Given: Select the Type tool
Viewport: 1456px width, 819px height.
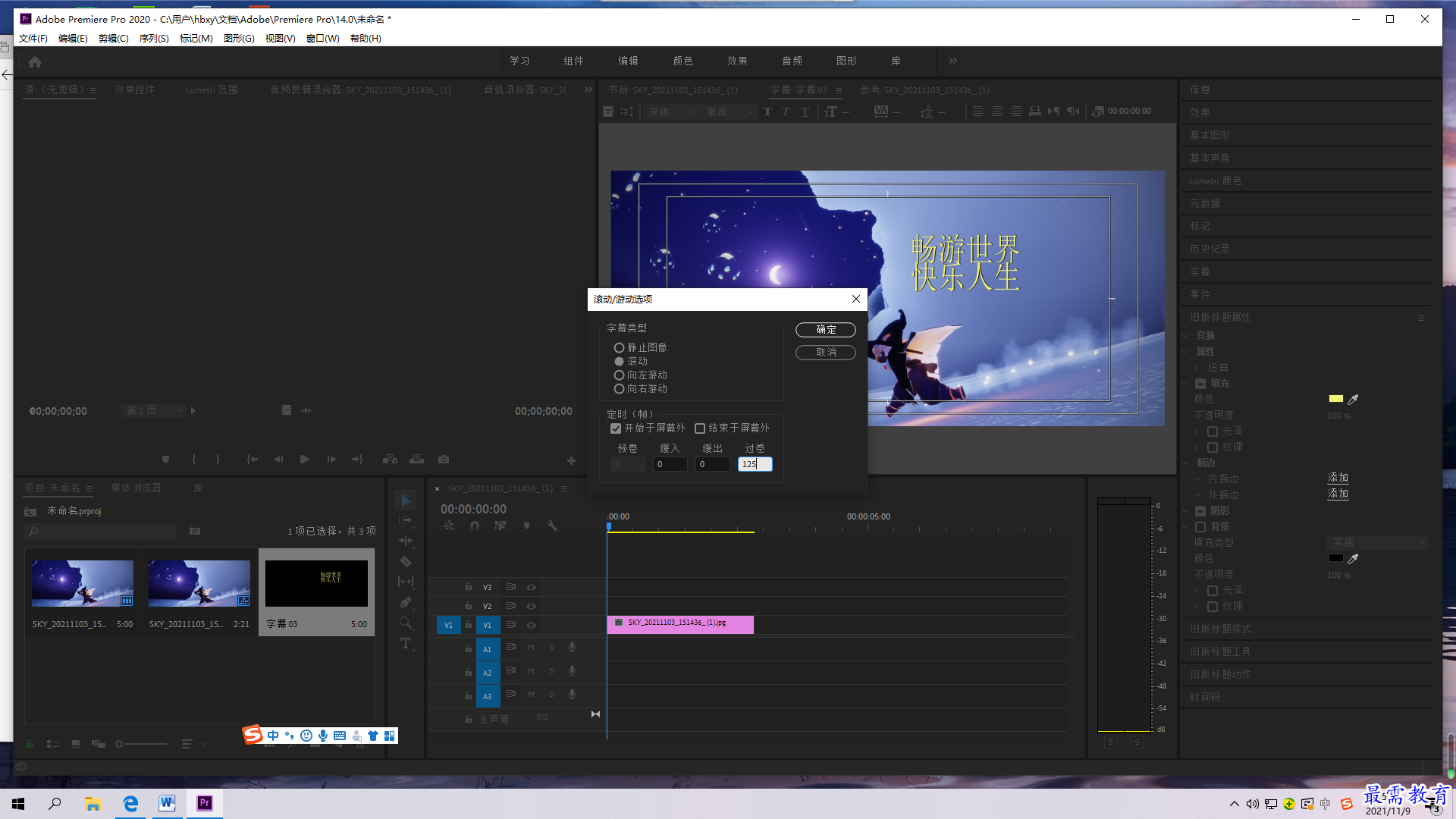Looking at the screenshot, I should (x=406, y=643).
